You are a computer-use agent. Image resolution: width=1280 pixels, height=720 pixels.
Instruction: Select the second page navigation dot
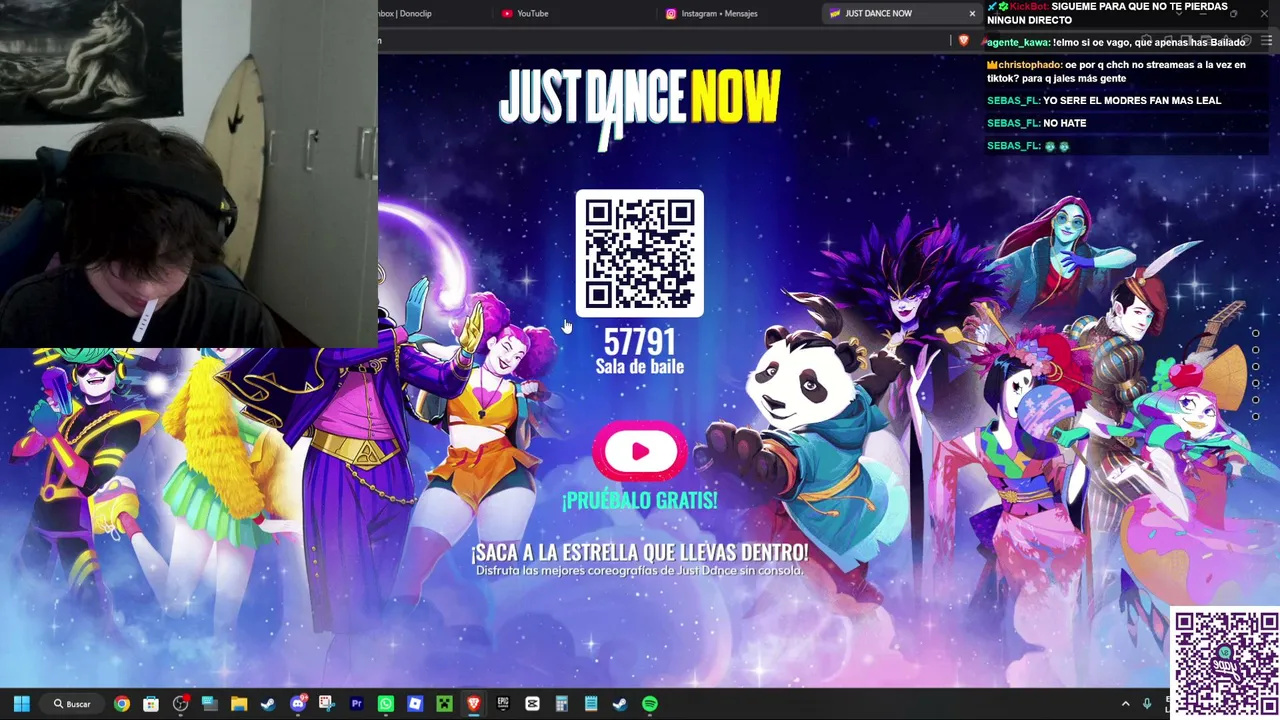[1255, 350]
